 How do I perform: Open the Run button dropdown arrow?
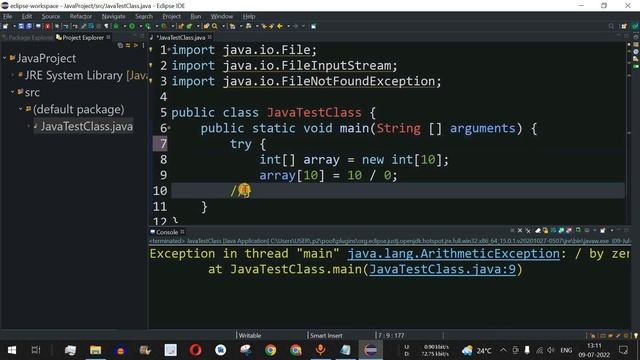[140, 26]
